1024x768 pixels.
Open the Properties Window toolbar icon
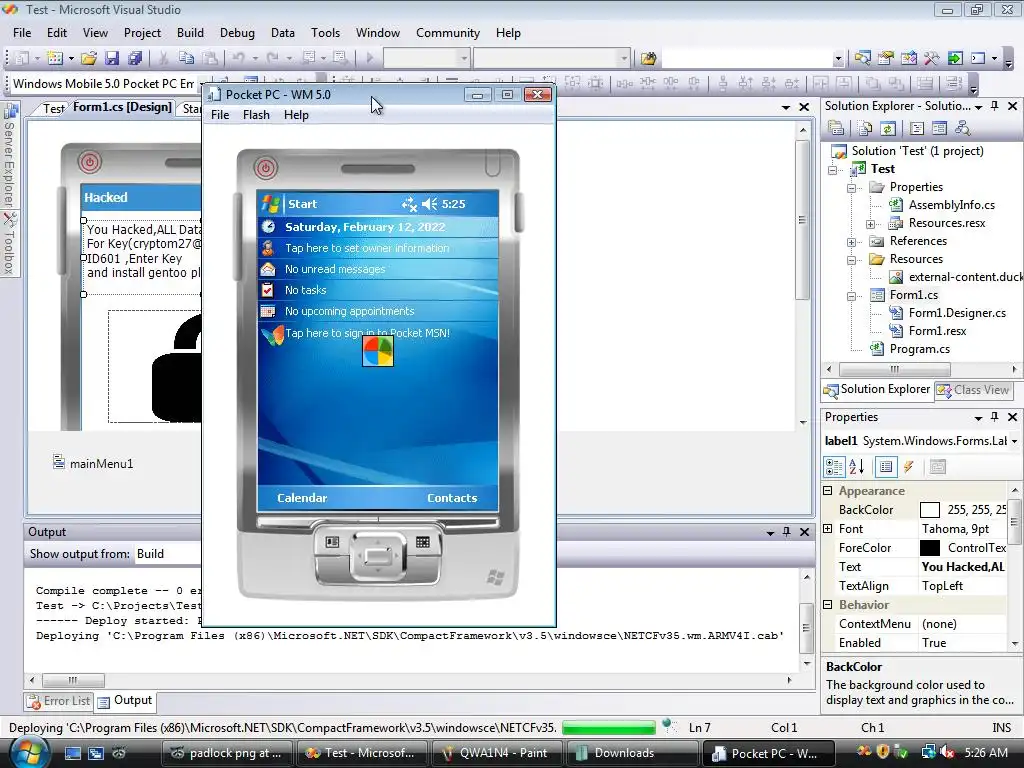tap(886, 59)
